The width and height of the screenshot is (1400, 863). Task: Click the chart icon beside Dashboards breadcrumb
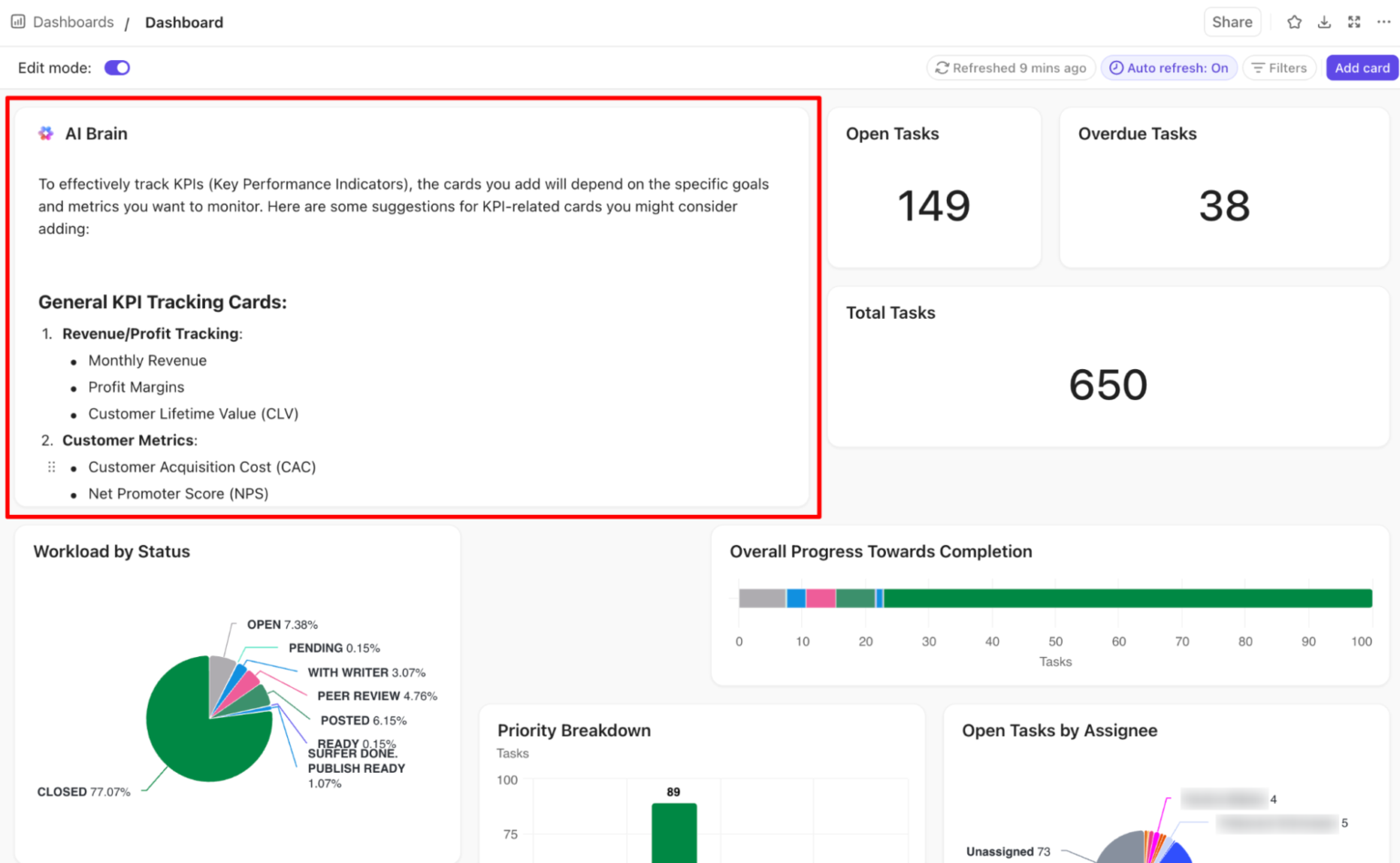point(17,21)
